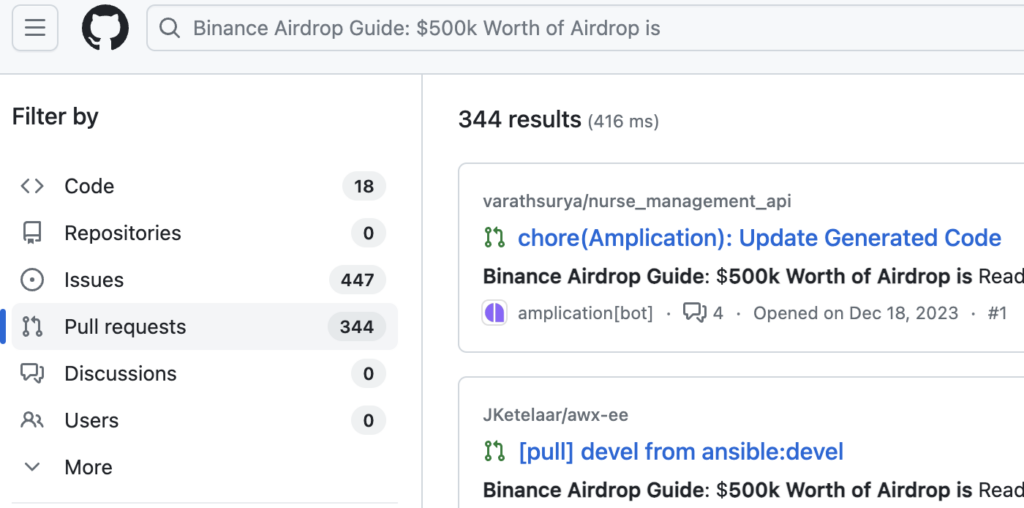Click the GitHub Octocat logo
The image size is (1024, 508).
point(104,28)
